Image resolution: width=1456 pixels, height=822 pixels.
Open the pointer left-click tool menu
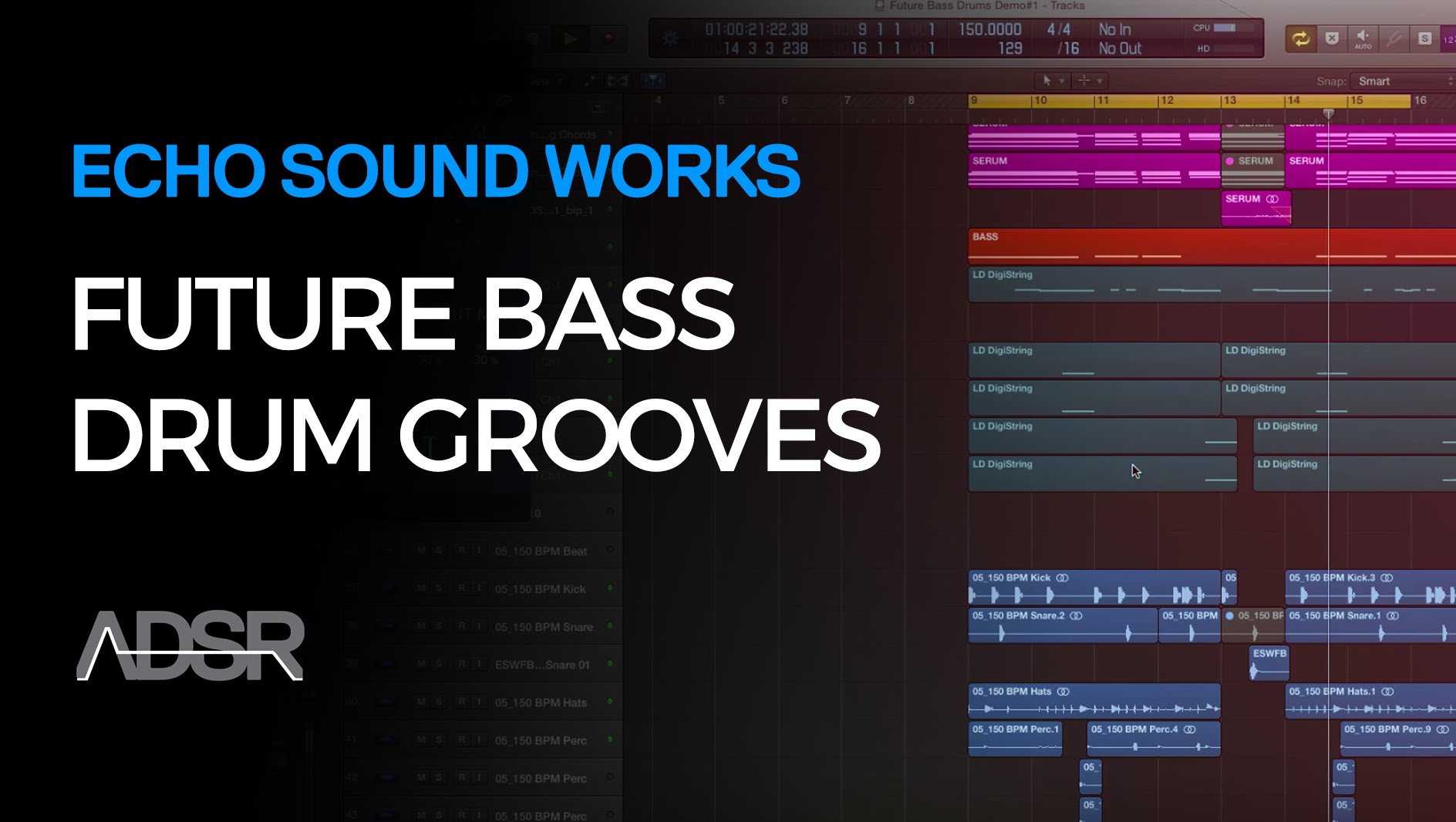(x=1052, y=80)
